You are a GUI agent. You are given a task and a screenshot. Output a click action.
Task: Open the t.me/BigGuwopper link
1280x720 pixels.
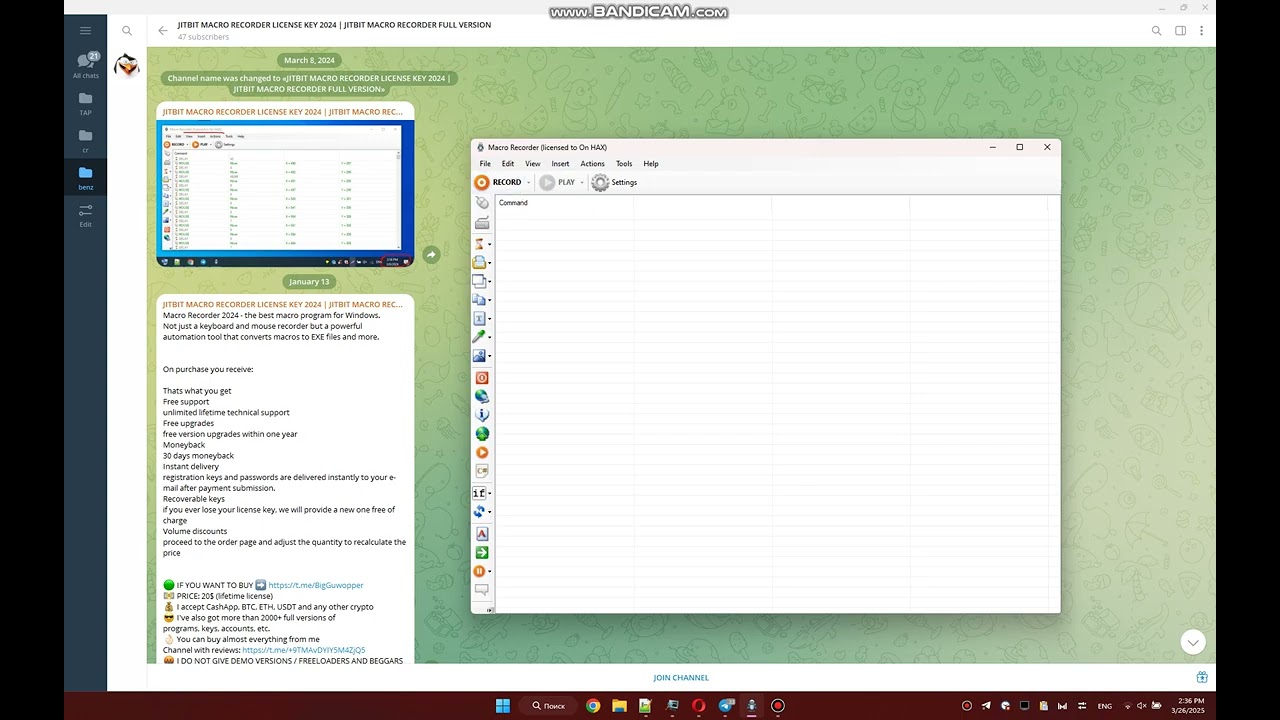[x=316, y=585]
